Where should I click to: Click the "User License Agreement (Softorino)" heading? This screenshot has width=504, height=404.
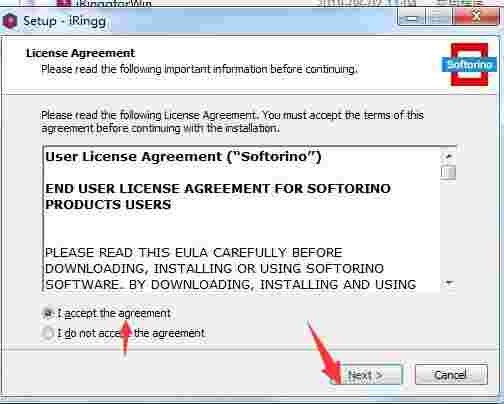tap(183, 157)
